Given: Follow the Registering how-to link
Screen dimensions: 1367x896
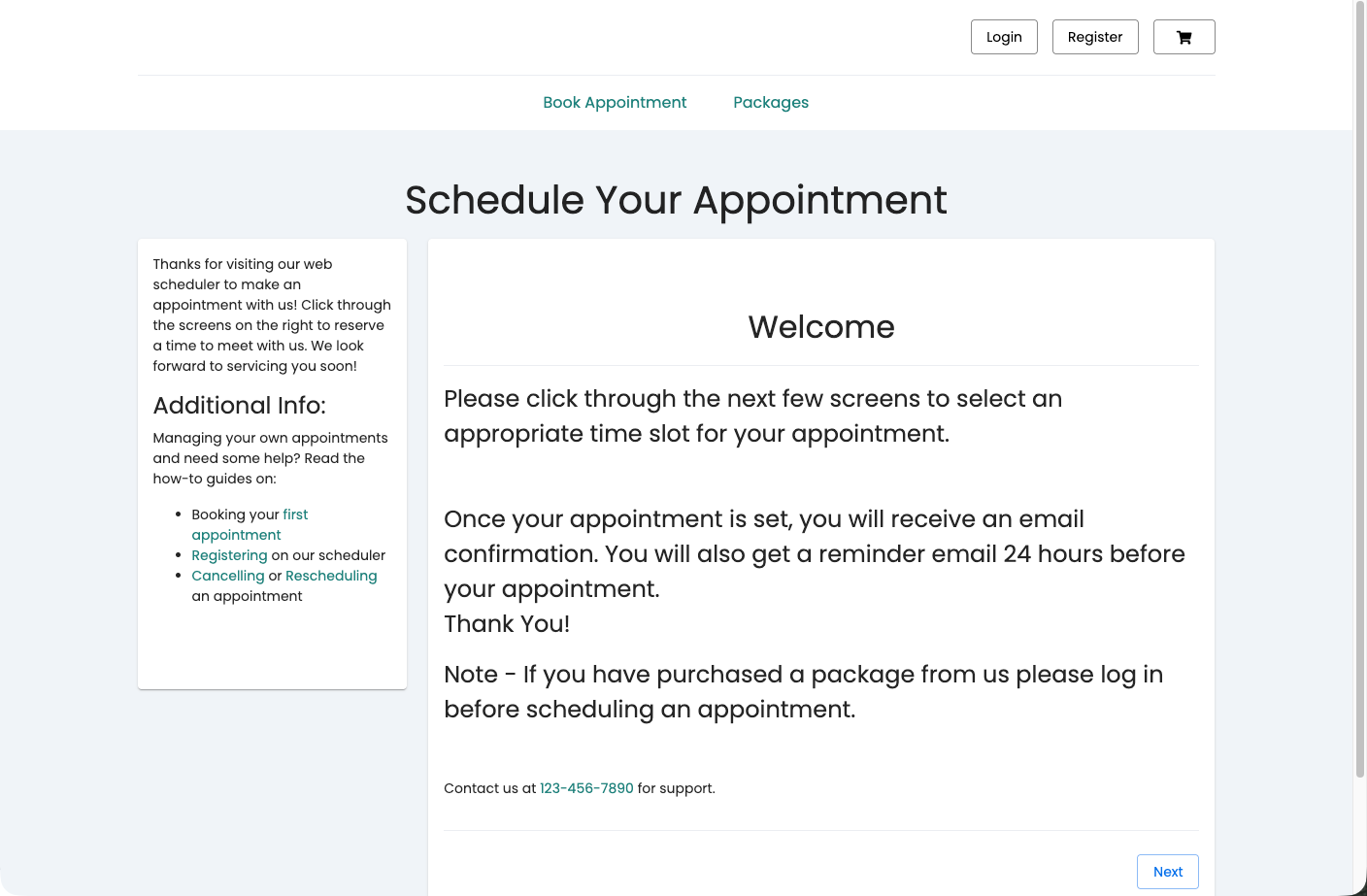Looking at the screenshot, I should coord(229,555).
